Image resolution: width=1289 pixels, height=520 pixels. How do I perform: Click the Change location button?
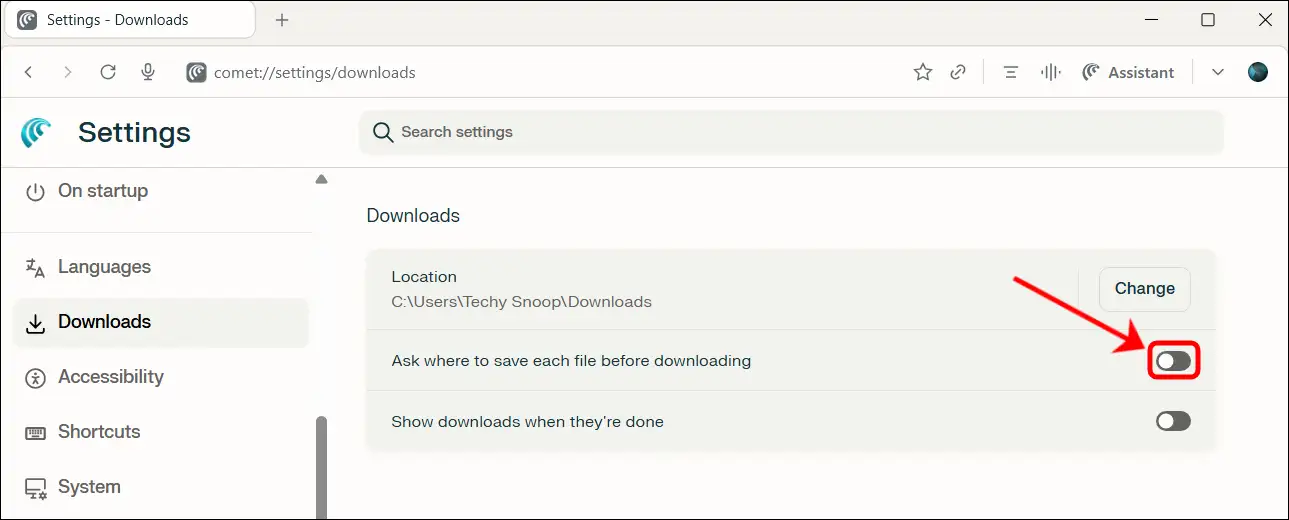point(1144,289)
